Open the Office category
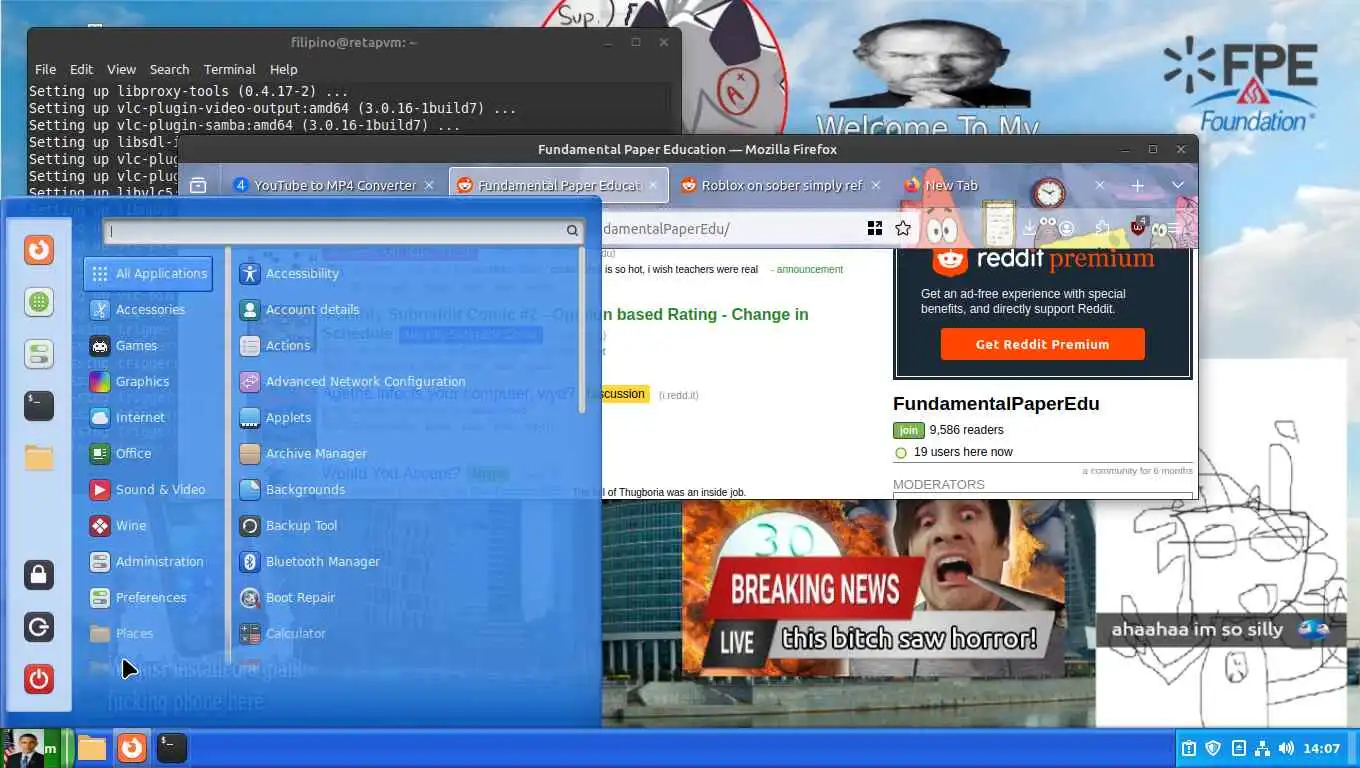Viewport: 1360px width, 768px height. [148, 453]
